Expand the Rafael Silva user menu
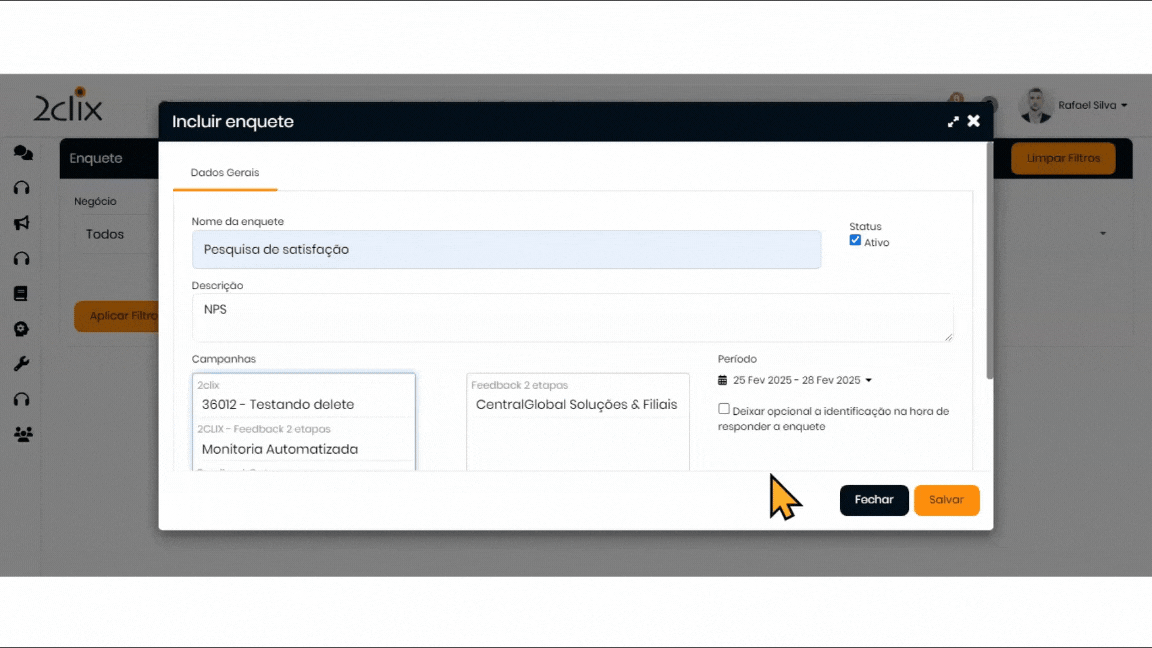 pos(1092,105)
